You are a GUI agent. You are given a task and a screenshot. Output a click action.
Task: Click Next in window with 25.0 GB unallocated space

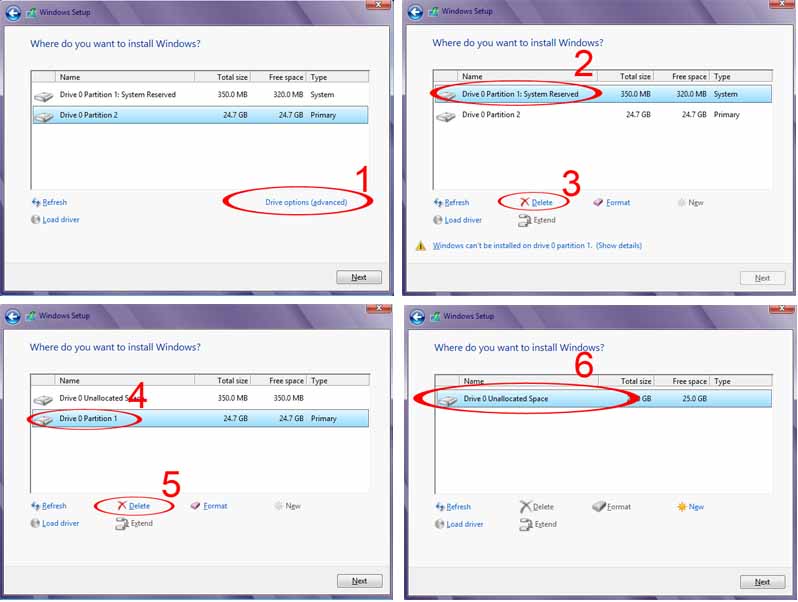(x=762, y=582)
